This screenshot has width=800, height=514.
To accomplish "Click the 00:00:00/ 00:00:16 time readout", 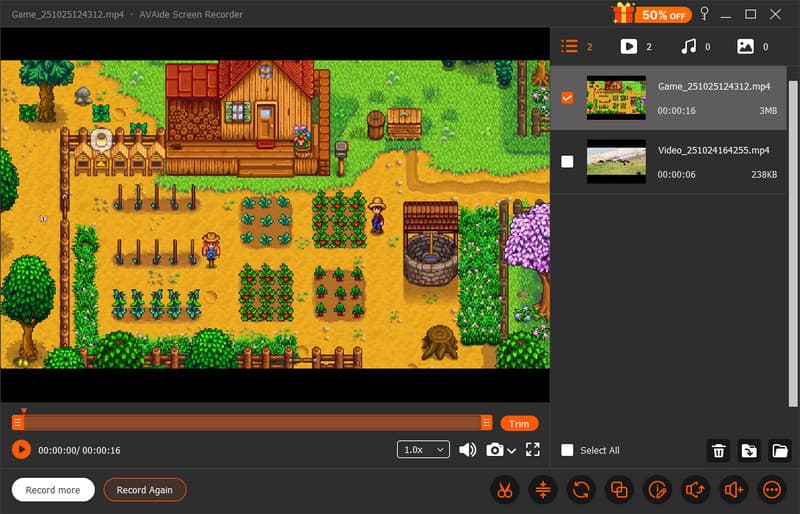I will (80, 450).
